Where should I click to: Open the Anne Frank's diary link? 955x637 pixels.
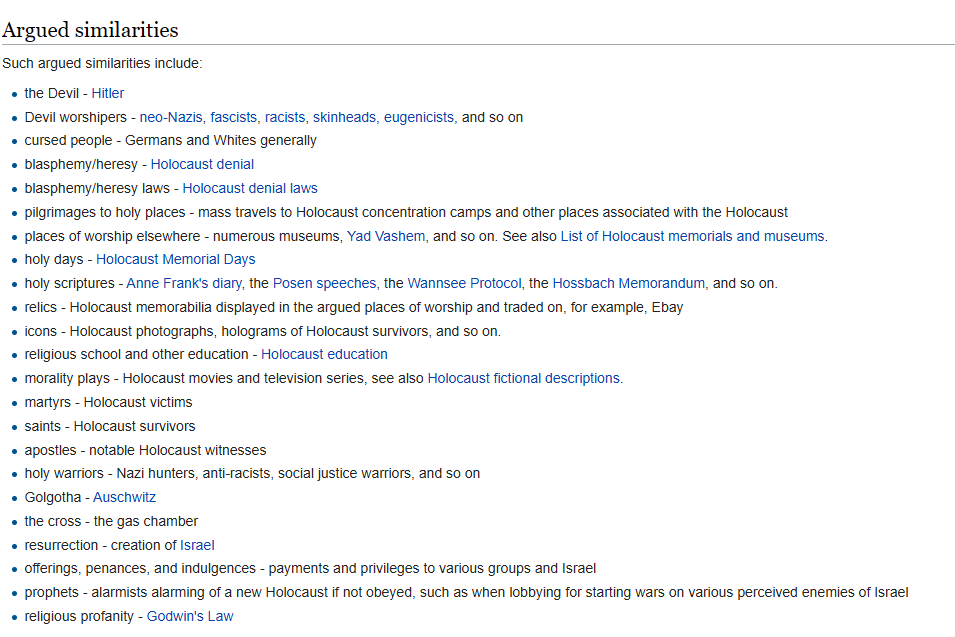point(184,283)
